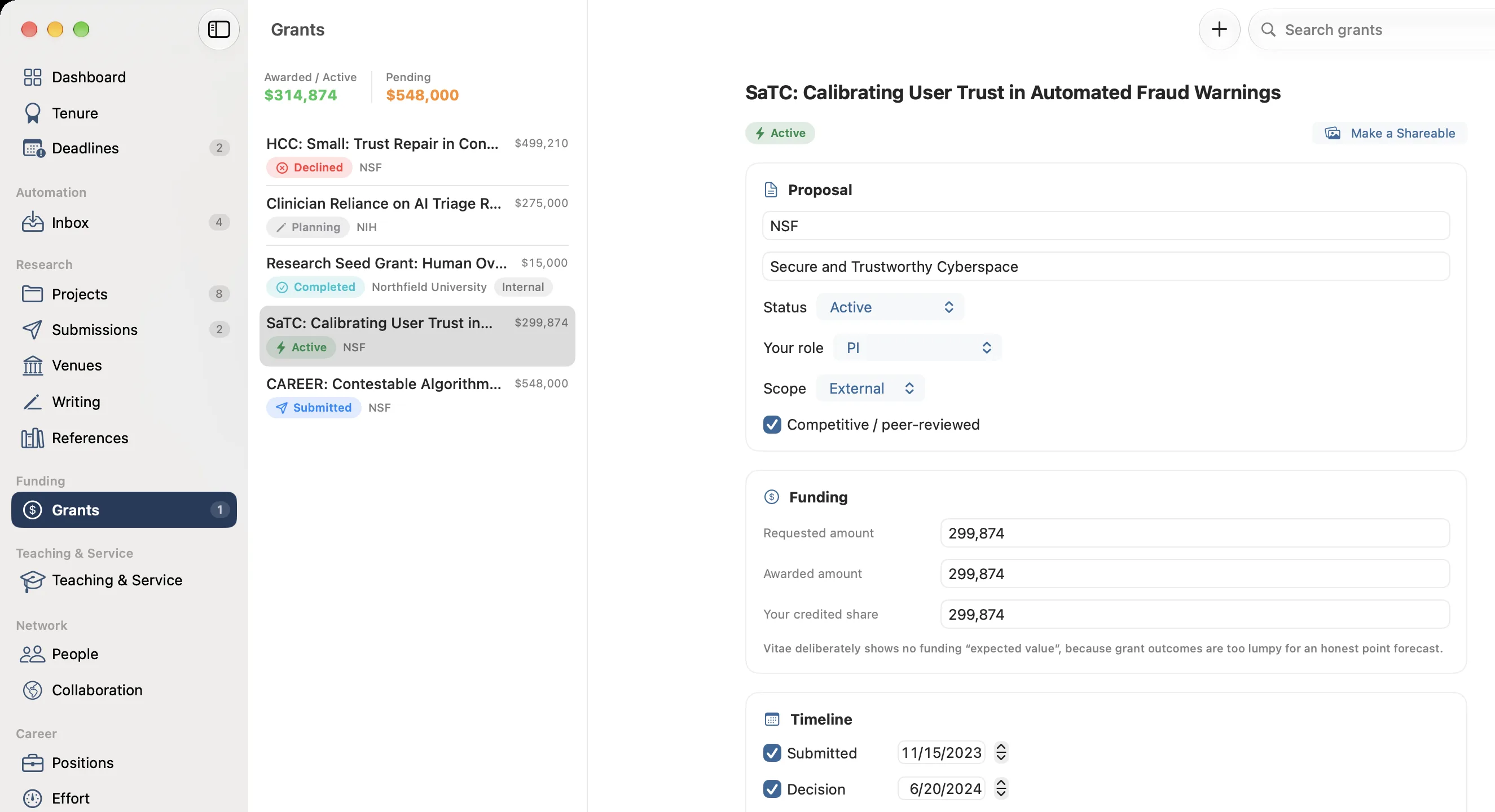Open Teaching & Service section
The width and height of the screenshot is (1495, 812).
coord(124,581)
